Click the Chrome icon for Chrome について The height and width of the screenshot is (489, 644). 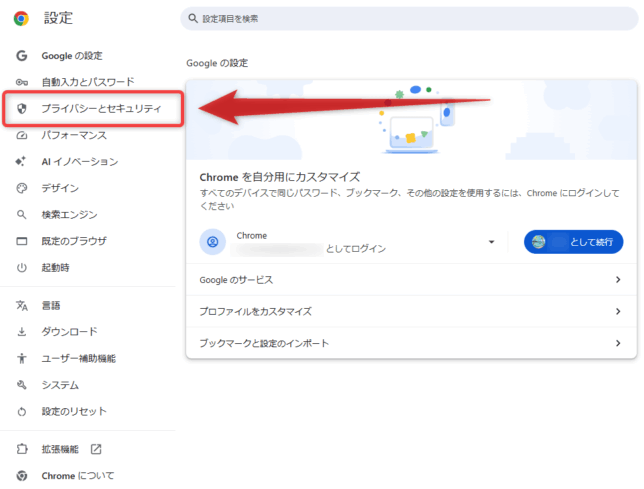pos(22,476)
